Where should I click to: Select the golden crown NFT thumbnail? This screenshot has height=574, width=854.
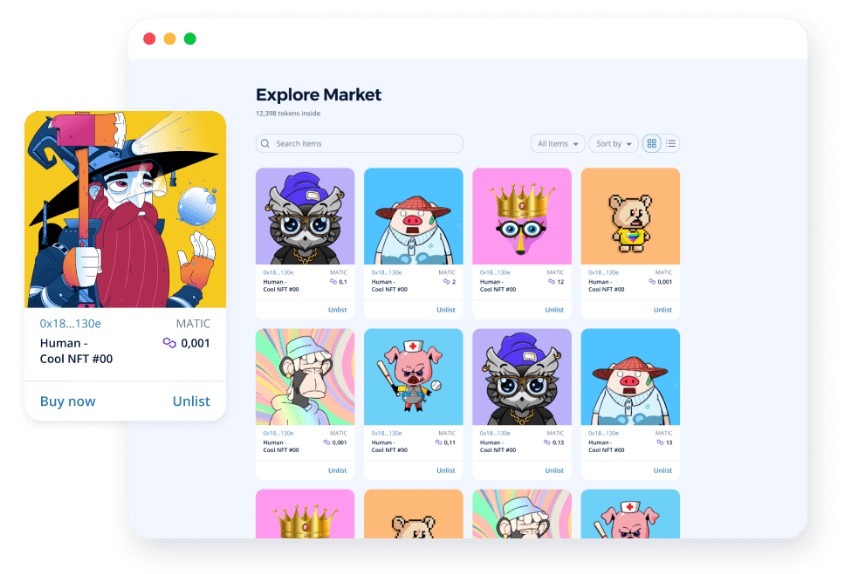pos(522,216)
